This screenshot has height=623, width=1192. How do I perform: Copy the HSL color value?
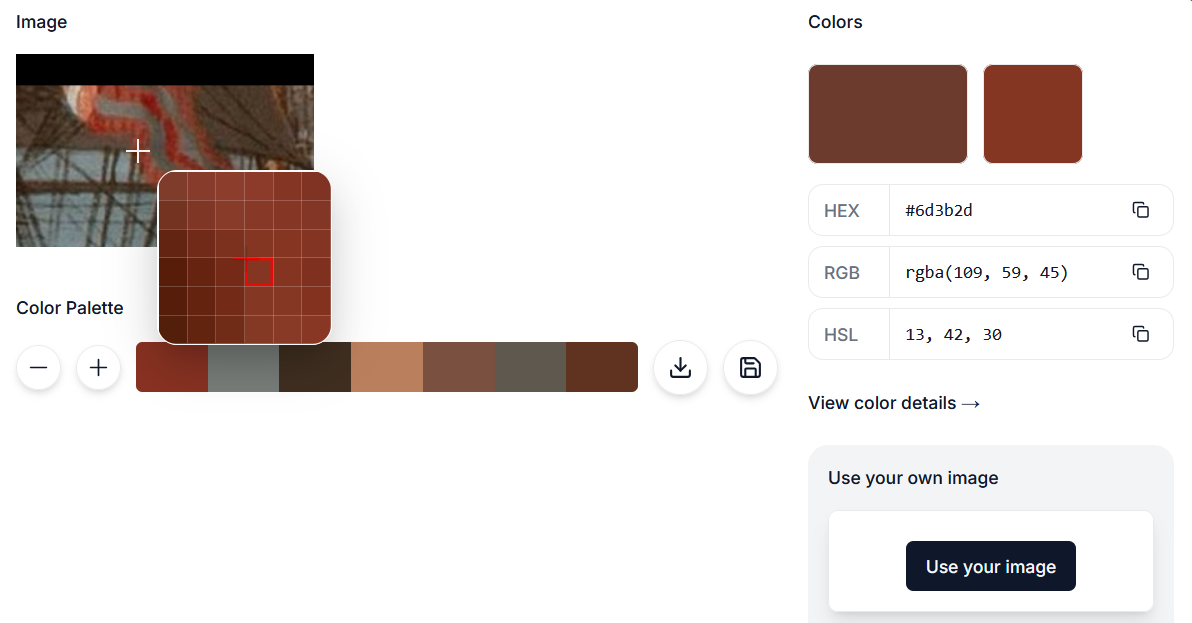[x=1140, y=334]
